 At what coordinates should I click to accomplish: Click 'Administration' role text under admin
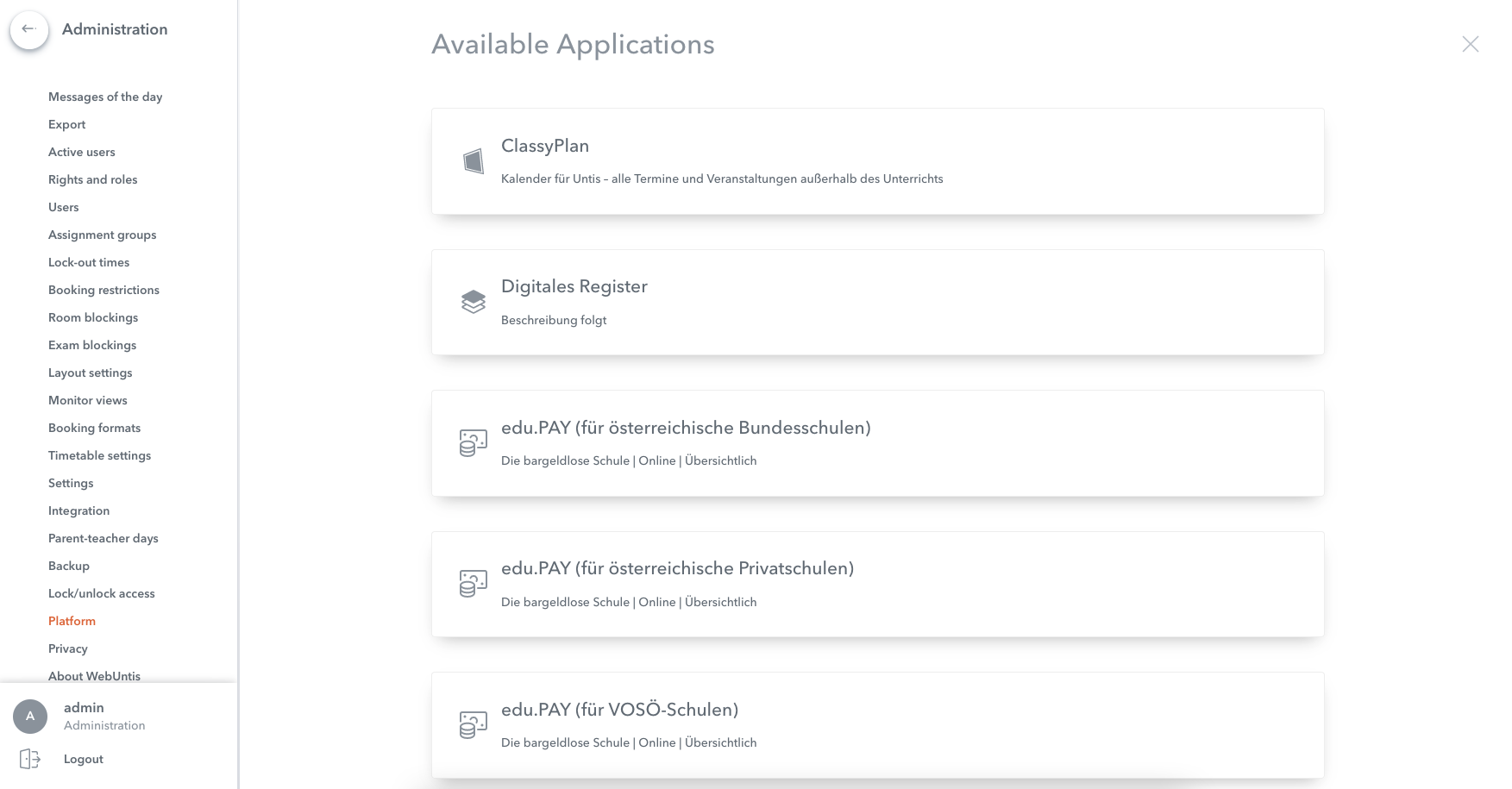tap(104, 725)
